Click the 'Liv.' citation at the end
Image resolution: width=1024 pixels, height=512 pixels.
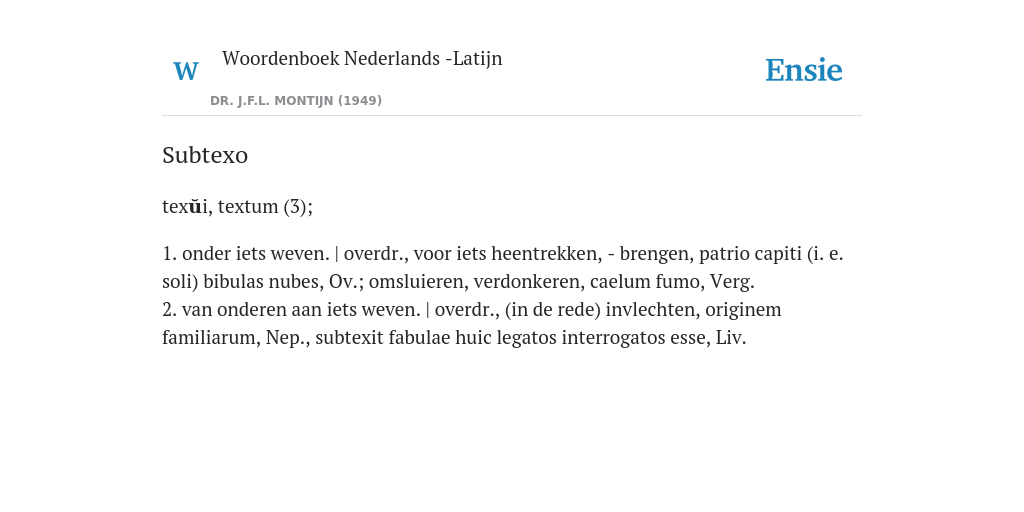point(731,338)
